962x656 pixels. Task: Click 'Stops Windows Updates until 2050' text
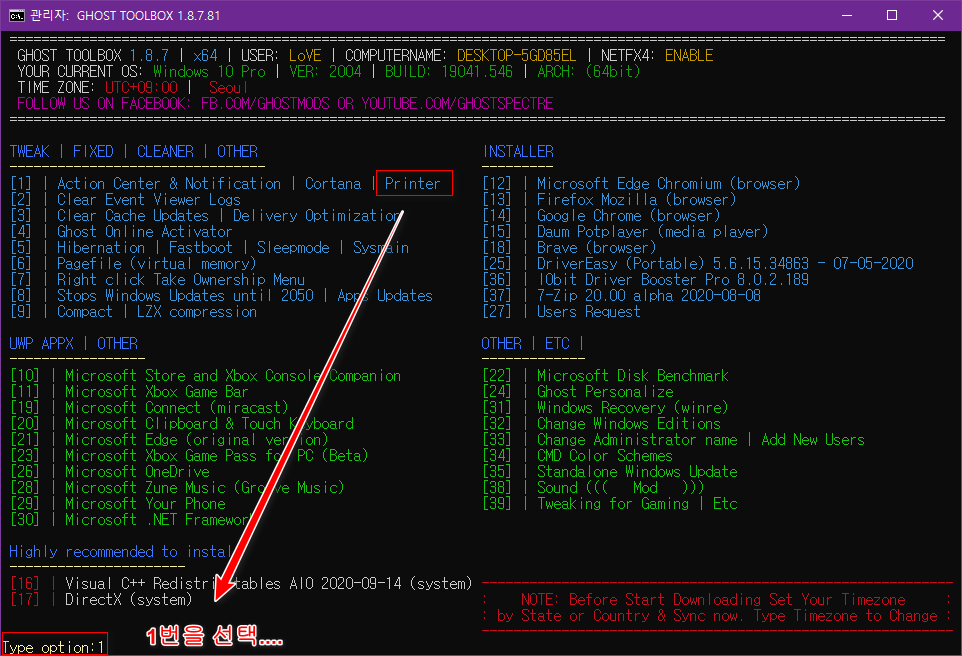pyautogui.click(x=185, y=296)
